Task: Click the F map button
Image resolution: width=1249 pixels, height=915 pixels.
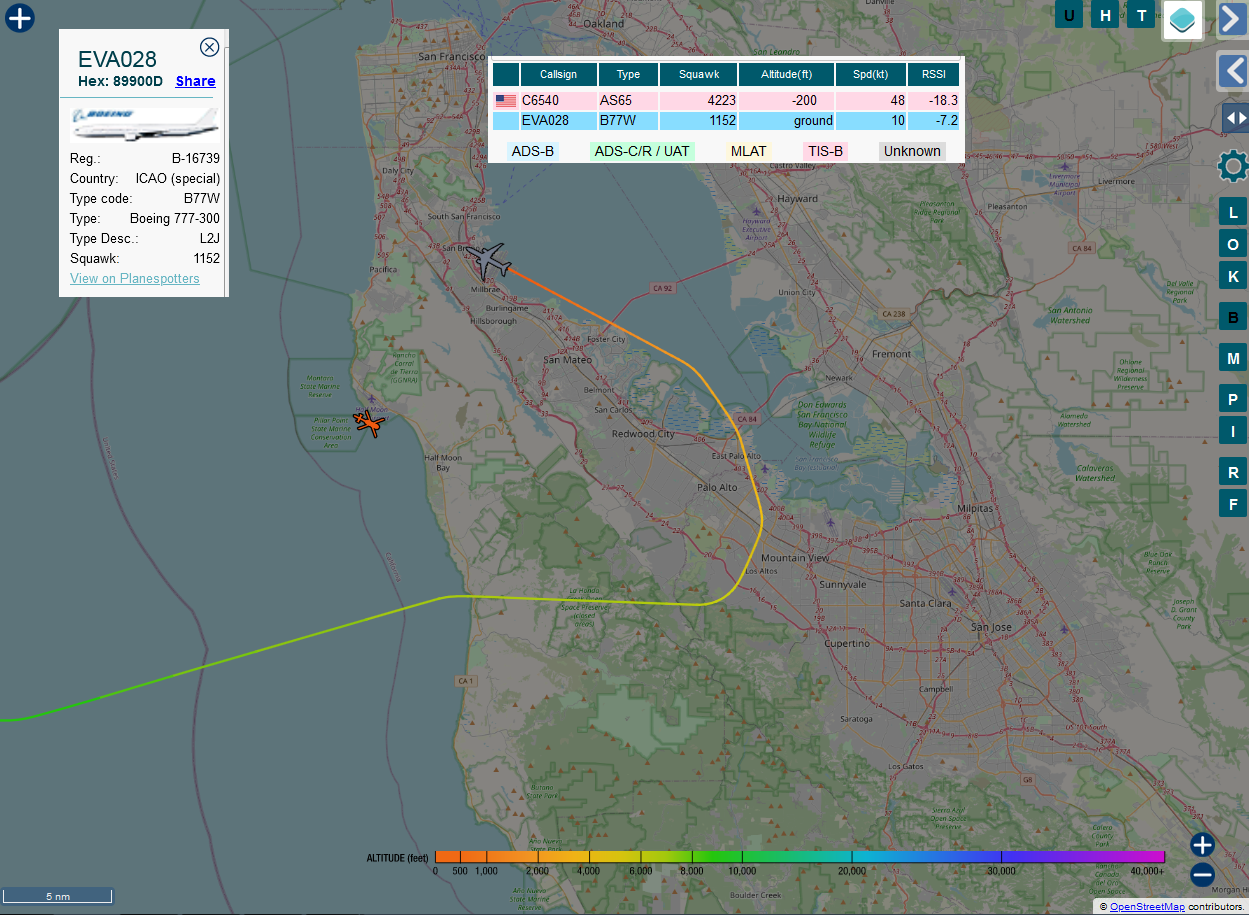Action: pos(1233,504)
